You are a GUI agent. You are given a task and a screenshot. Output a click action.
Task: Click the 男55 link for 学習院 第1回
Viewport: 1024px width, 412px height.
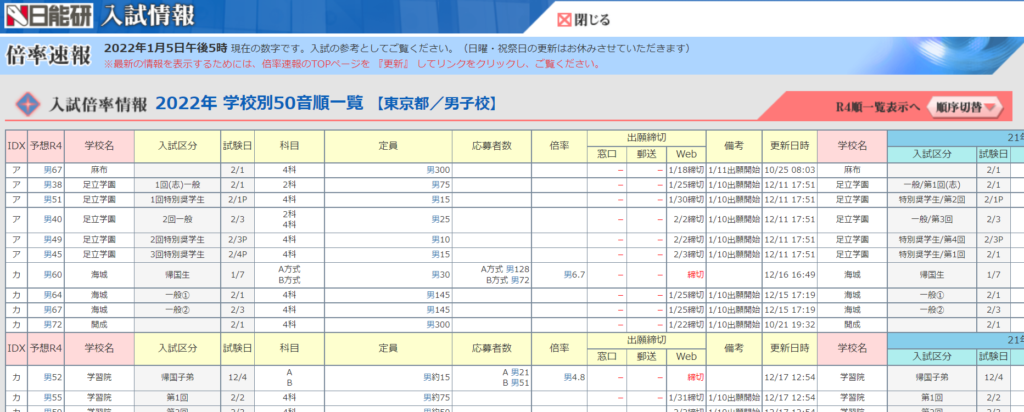[x=53, y=397]
